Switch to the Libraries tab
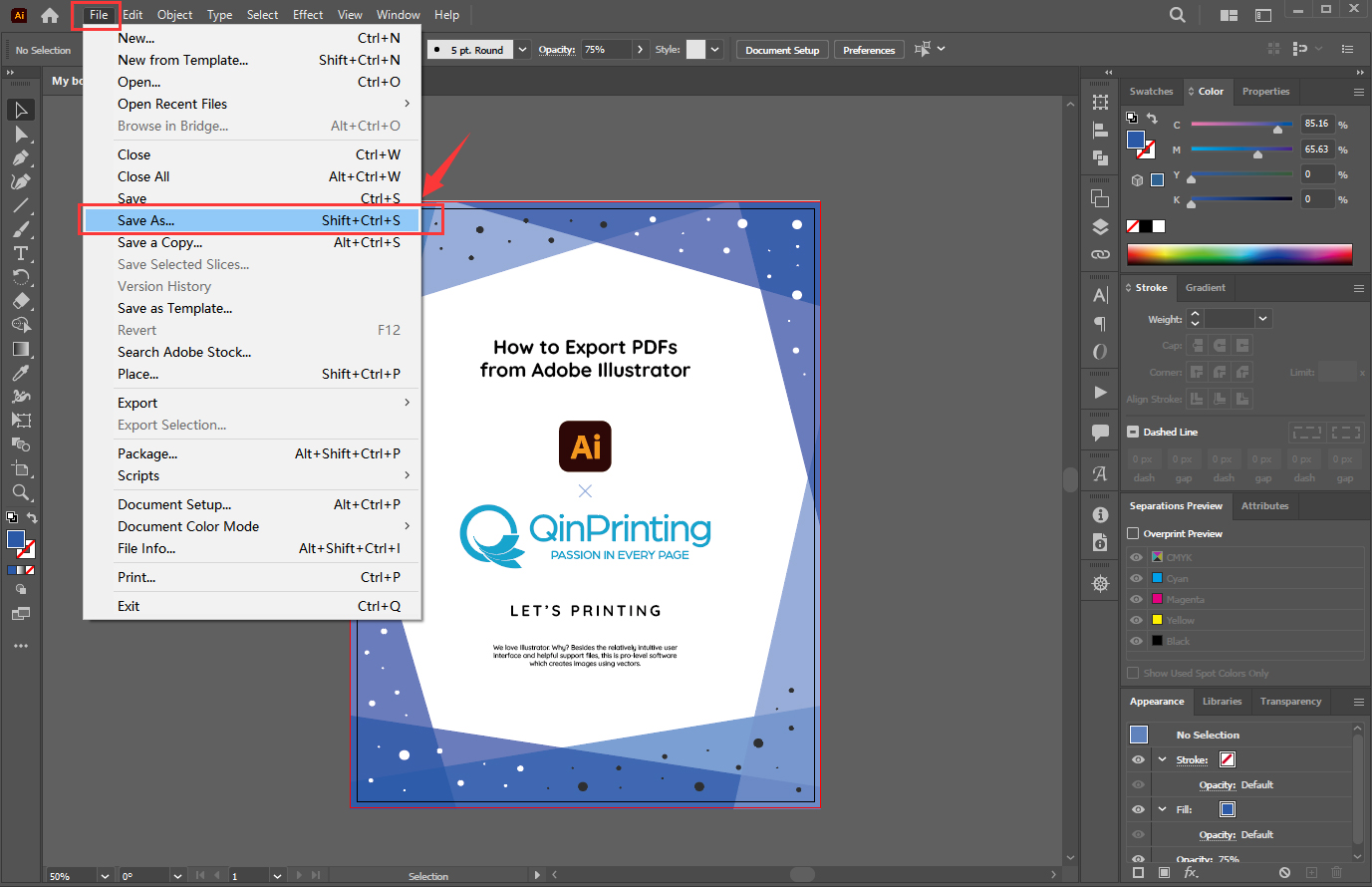This screenshot has width=1372, height=887. click(1222, 702)
